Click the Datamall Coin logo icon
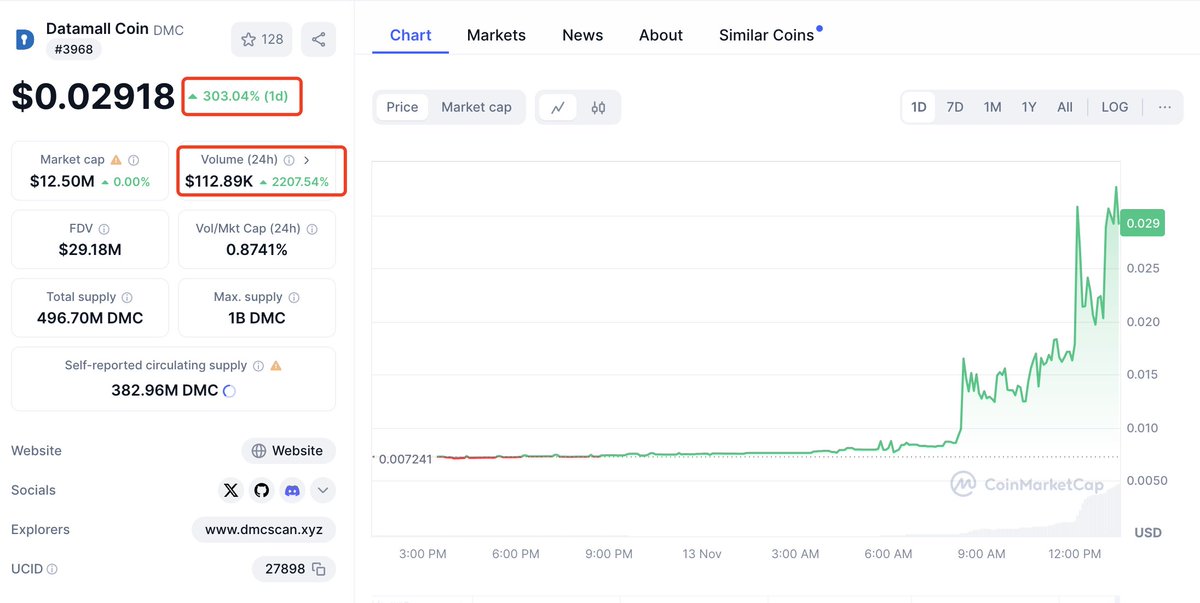The image size is (1200, 603). point(24,40)
